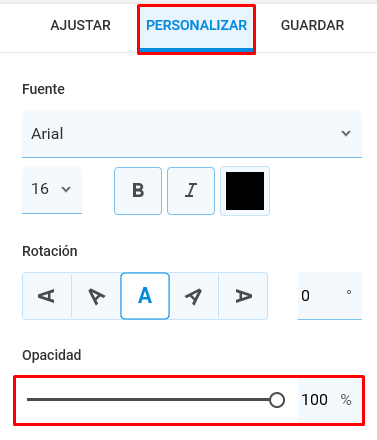This screenshot has width=377, height=440.
Task: Open the font size 16 dropdown
Action: tap(52, 190)
